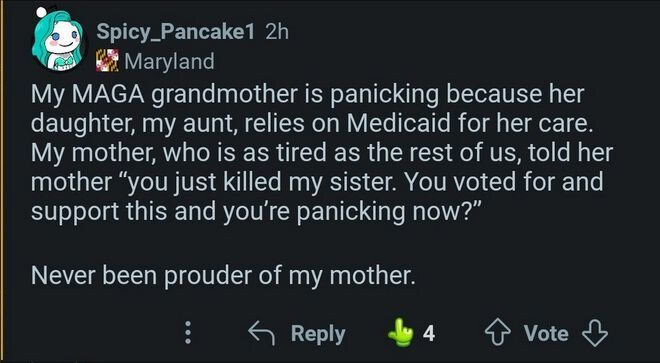Downvote the comment with the down arrow
The image size is (660, 363).
tap(595, 334)
